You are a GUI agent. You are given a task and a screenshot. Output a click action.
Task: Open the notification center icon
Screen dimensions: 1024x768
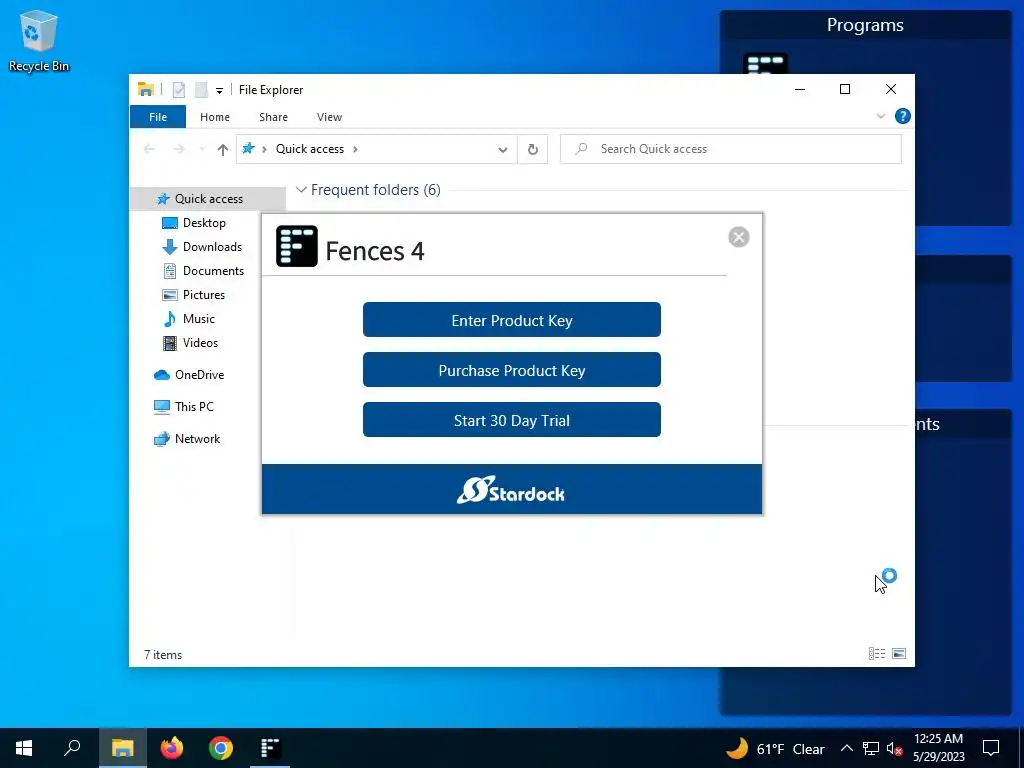point(991,748)
